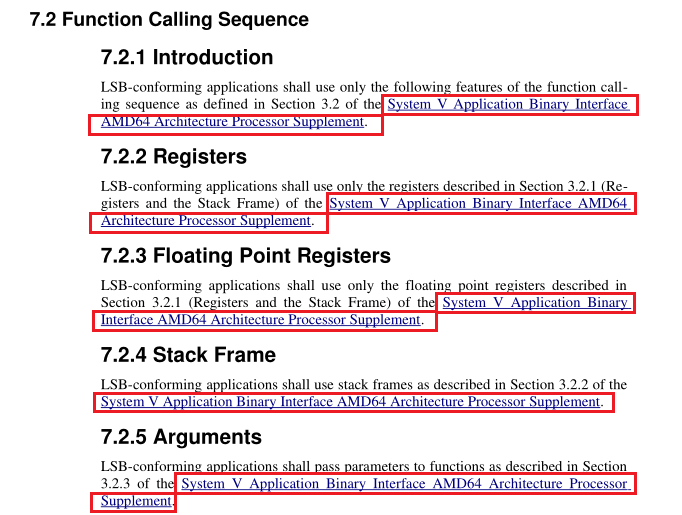Open the ABI supplement link under Introduction
This screenshot has height=515, width=682.
[508, 104]
